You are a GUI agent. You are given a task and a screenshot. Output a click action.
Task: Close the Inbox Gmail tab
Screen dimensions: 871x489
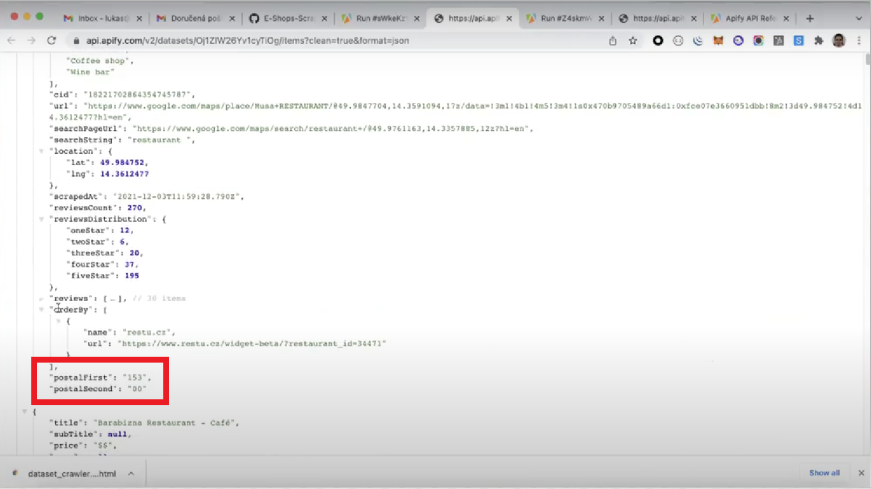tap(139, 18)
